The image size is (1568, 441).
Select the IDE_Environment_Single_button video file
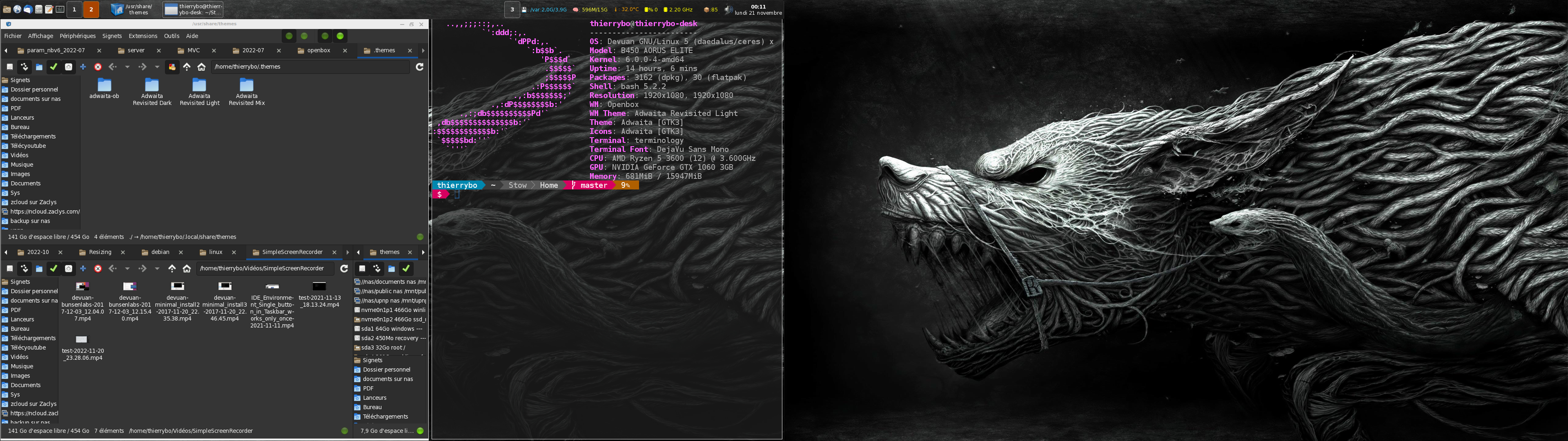[272, 305]
